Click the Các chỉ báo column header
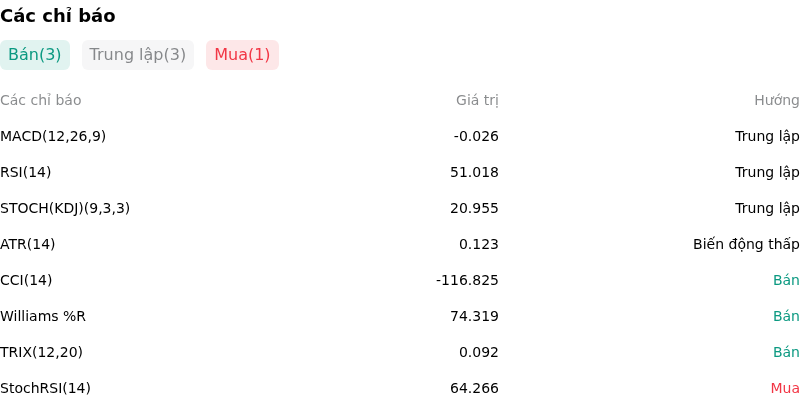Viewport: 800px width, 398px height. [41, 101]
